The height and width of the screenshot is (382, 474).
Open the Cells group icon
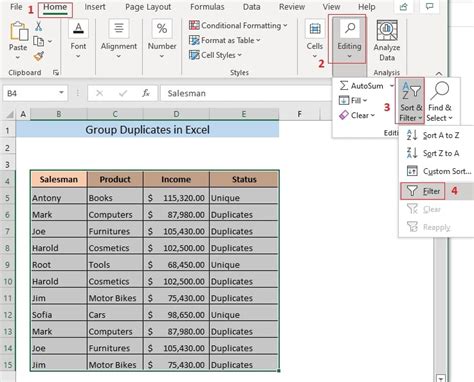point(315,29)
